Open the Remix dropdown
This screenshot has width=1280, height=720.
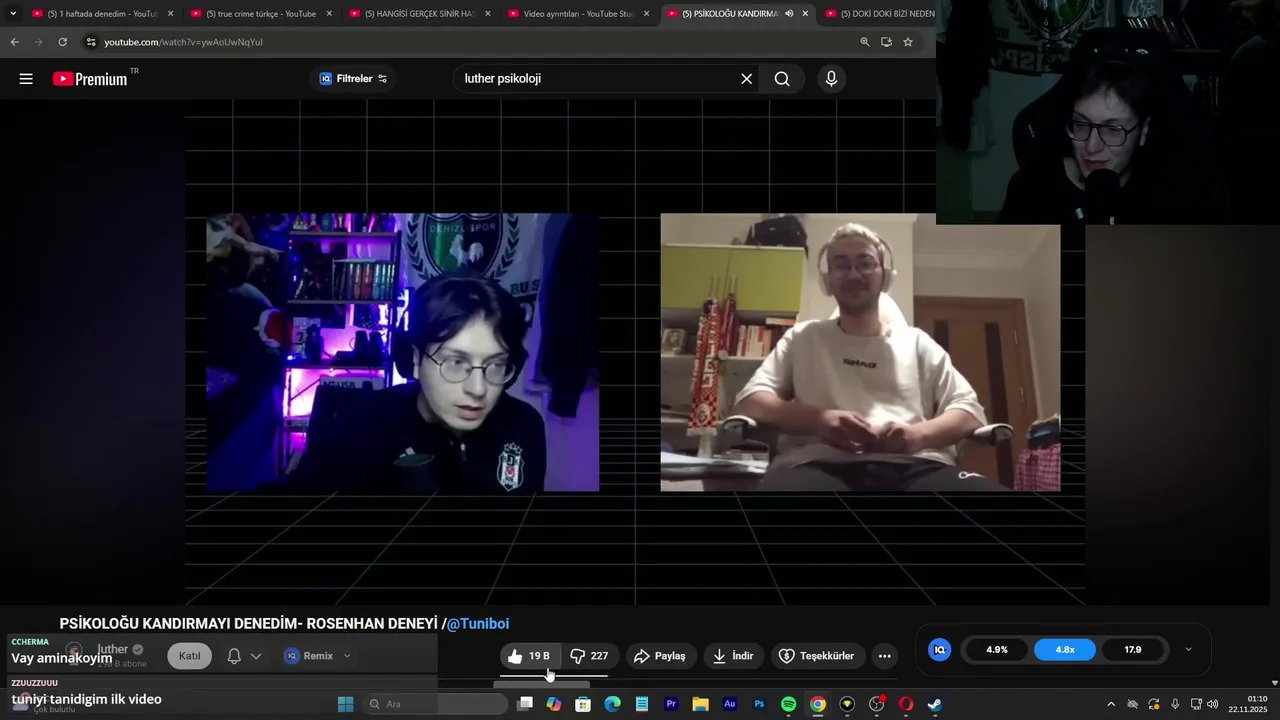click(318, 656)
